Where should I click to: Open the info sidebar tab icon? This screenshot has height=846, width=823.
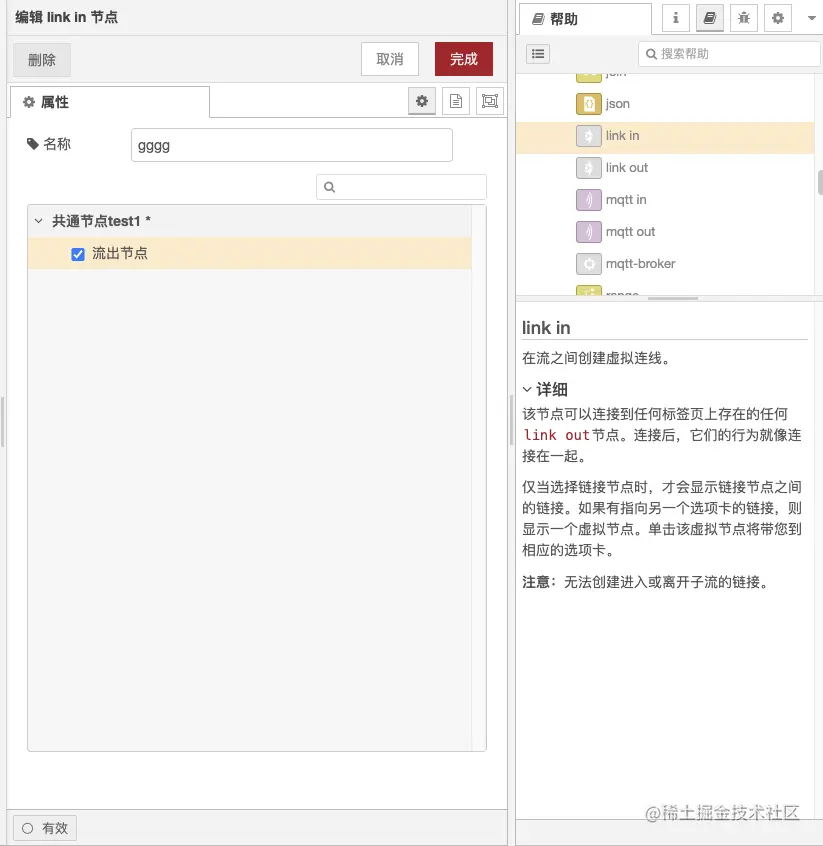(x=676, y=18)
